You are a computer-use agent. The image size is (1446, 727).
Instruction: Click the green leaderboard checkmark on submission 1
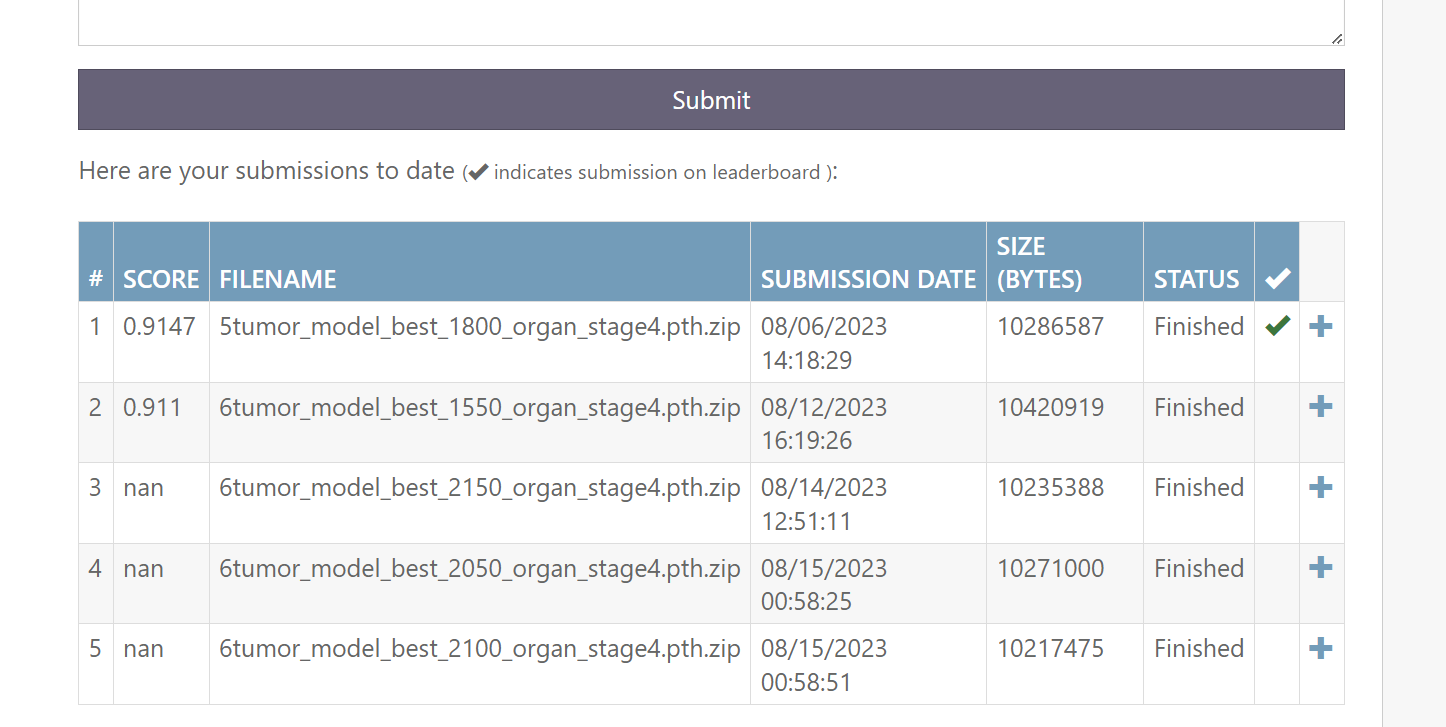tap(1276, 326)
